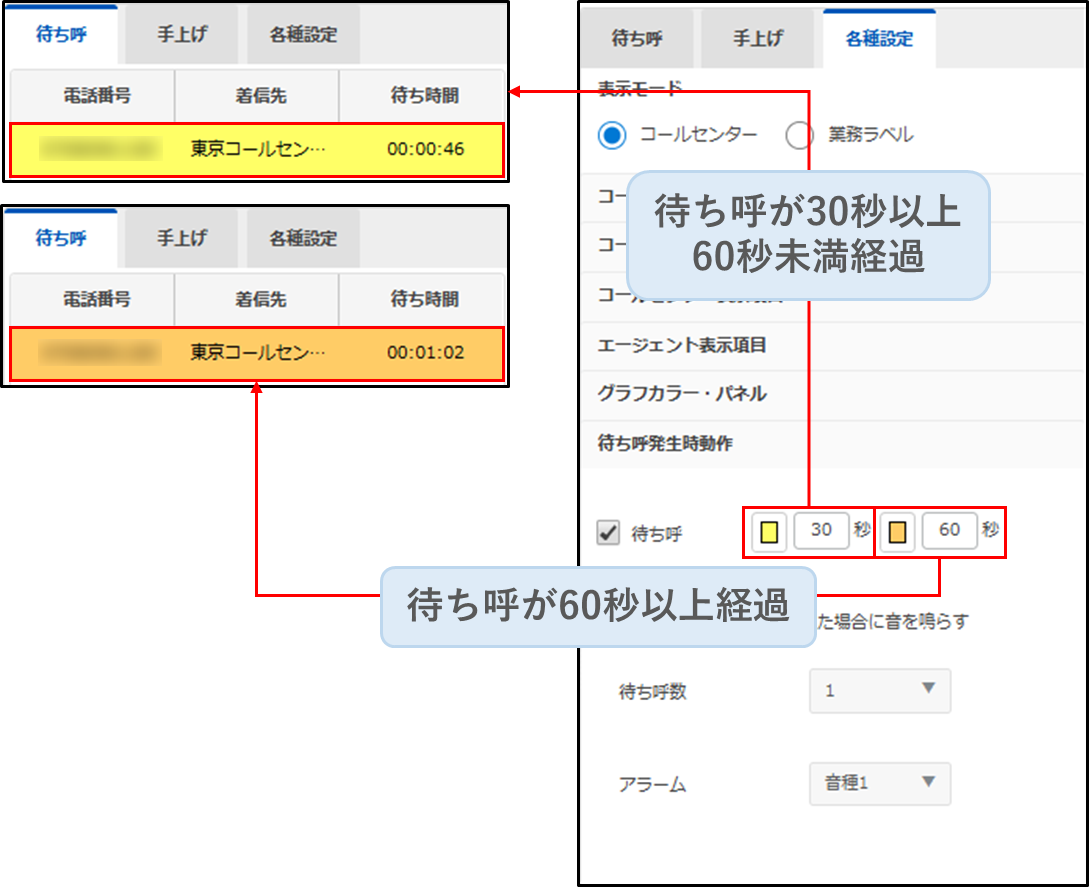Open the アラーム sound type dropdown
1089x887 pixels.
[x=879, y=783]
